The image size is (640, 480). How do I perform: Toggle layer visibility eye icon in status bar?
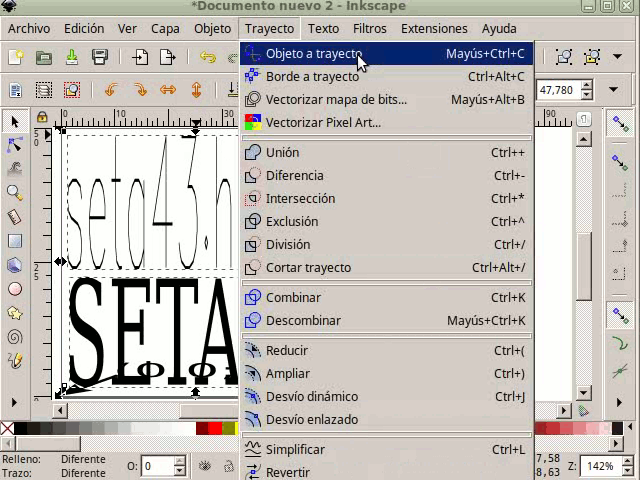204,466
